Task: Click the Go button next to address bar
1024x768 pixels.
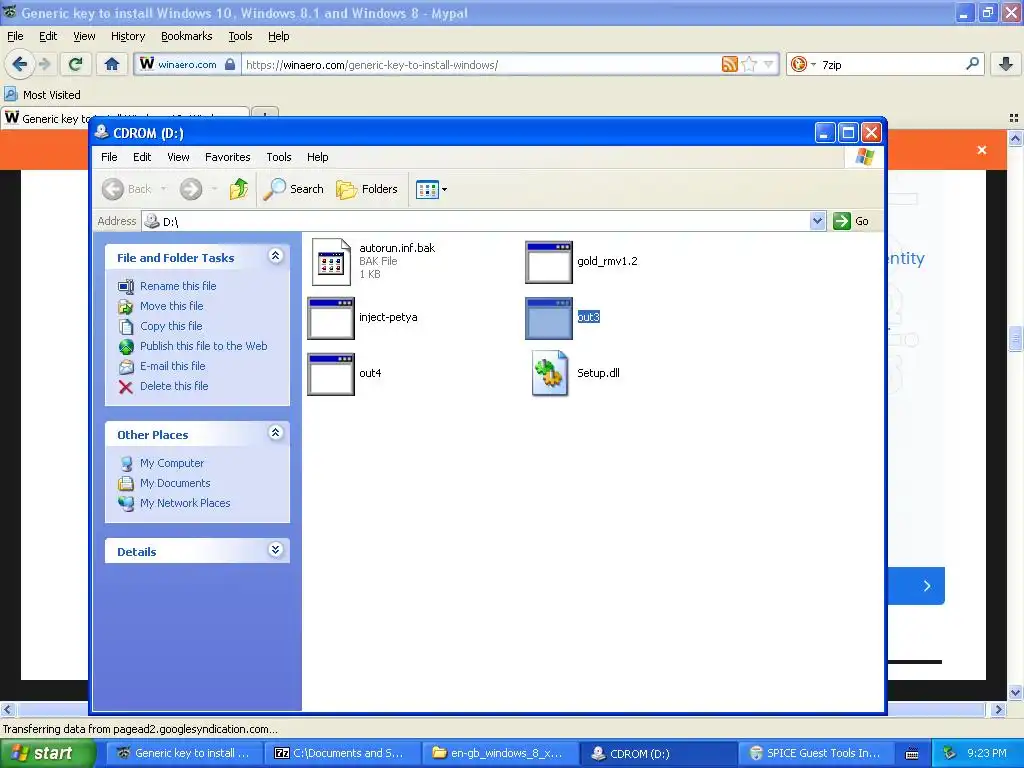Action: click(851, 221)
